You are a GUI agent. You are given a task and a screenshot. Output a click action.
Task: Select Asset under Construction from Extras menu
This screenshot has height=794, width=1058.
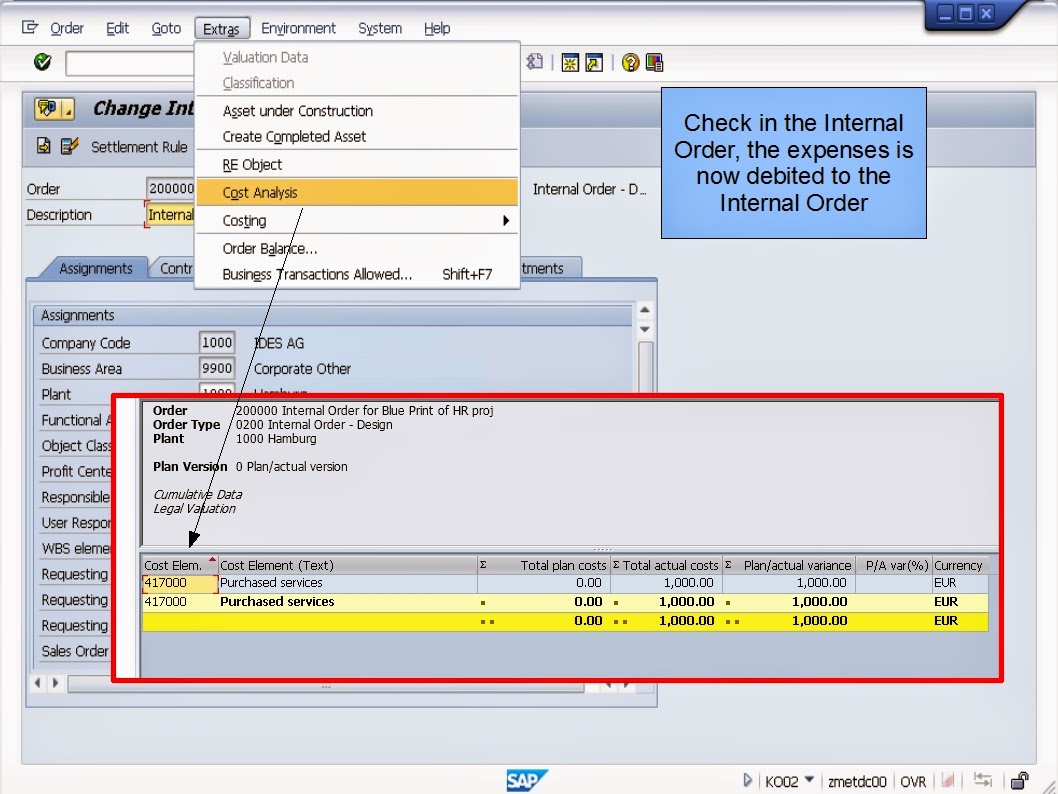pyautogui.click(x=357, y=111)
